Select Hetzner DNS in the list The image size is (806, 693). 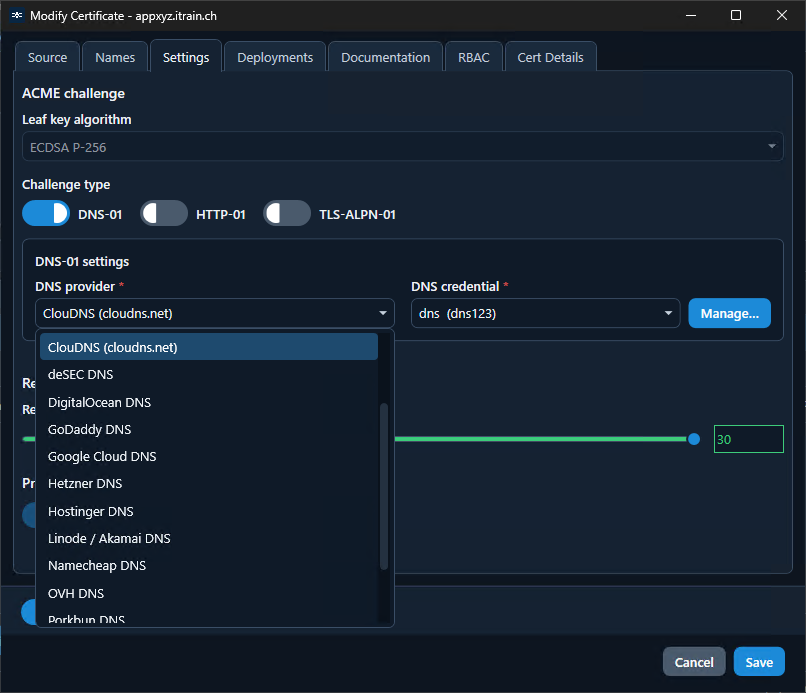(x=209, y=483)
